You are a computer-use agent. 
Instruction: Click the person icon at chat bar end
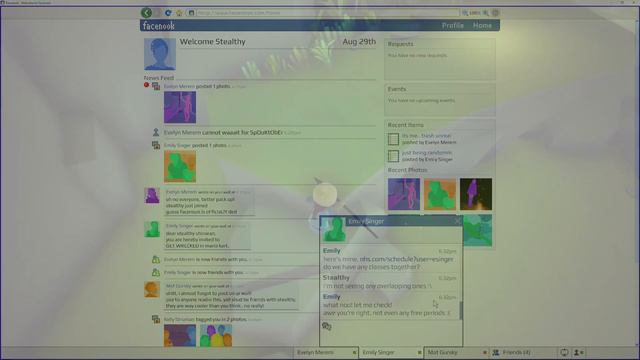(x=579, y=352)
